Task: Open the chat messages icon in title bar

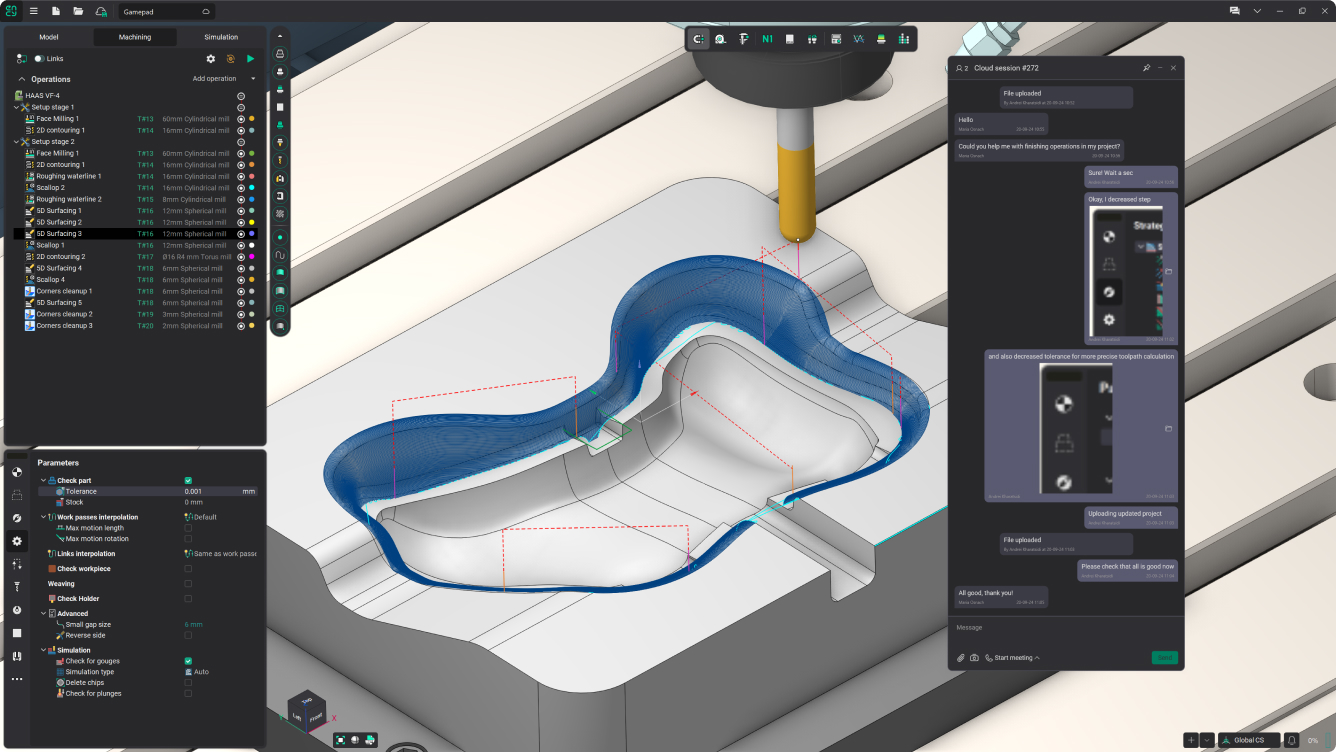Action: tap(1235, 11)
